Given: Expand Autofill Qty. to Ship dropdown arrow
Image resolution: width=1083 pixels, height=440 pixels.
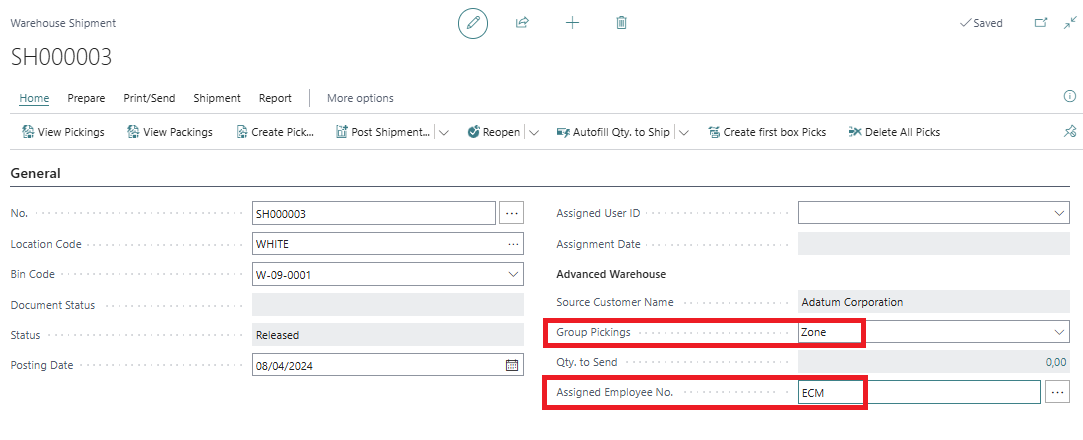Looking at the screenshot, I should point(684,132).
